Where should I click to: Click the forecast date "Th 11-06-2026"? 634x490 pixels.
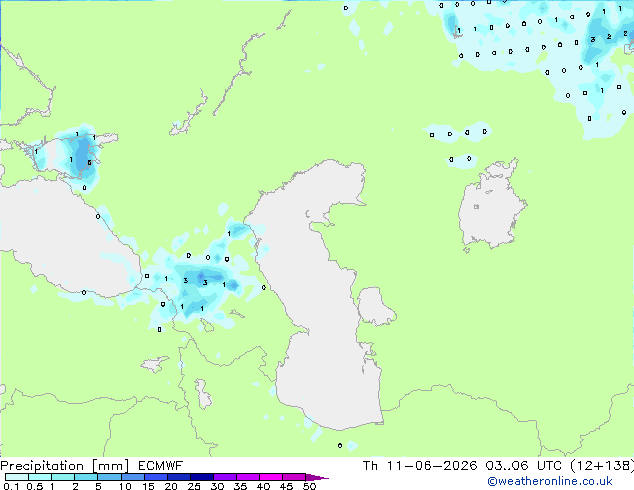click(x=420, y=466)
